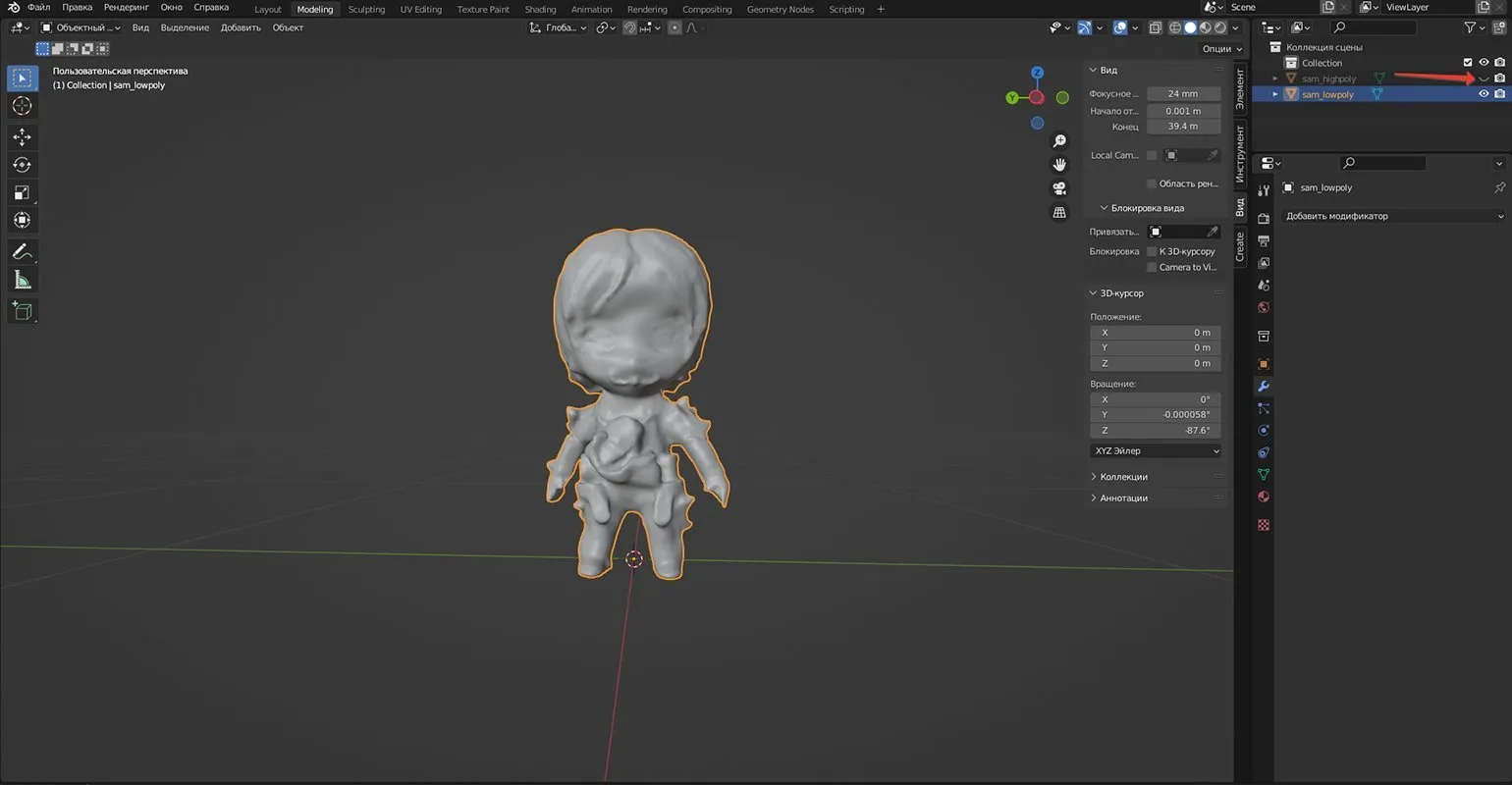Open the Добавить модификатор dropdown

(1393, 216)
